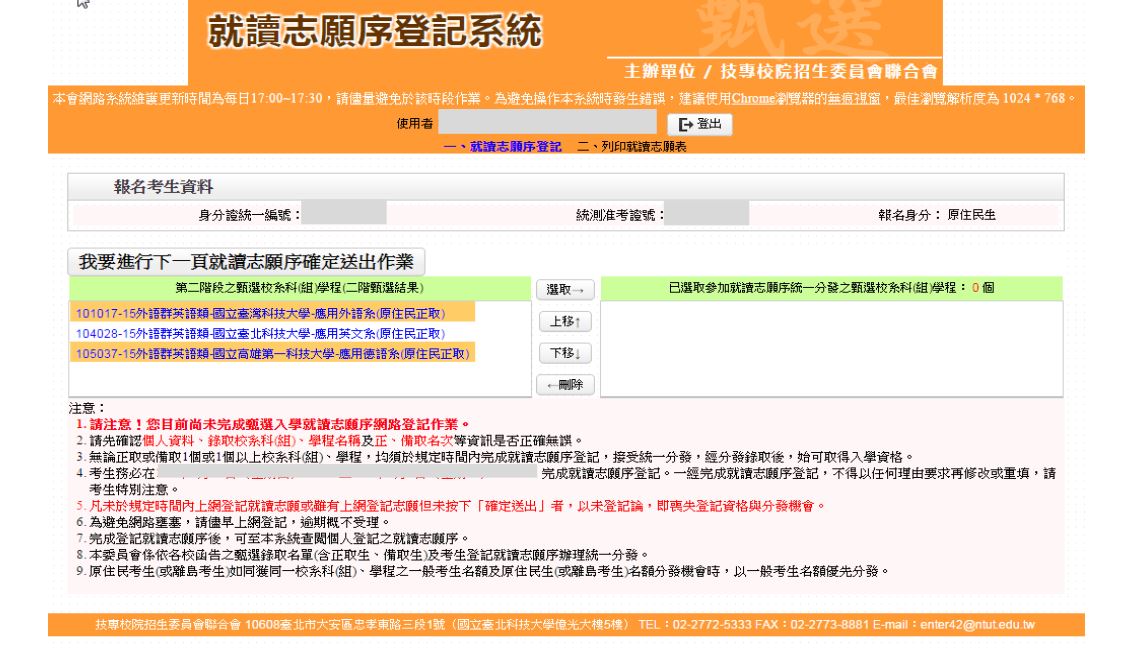Click the 統測准考證號 label
Screen dimensions: 1135x653
pyautogui.click(x=620, y=215)
